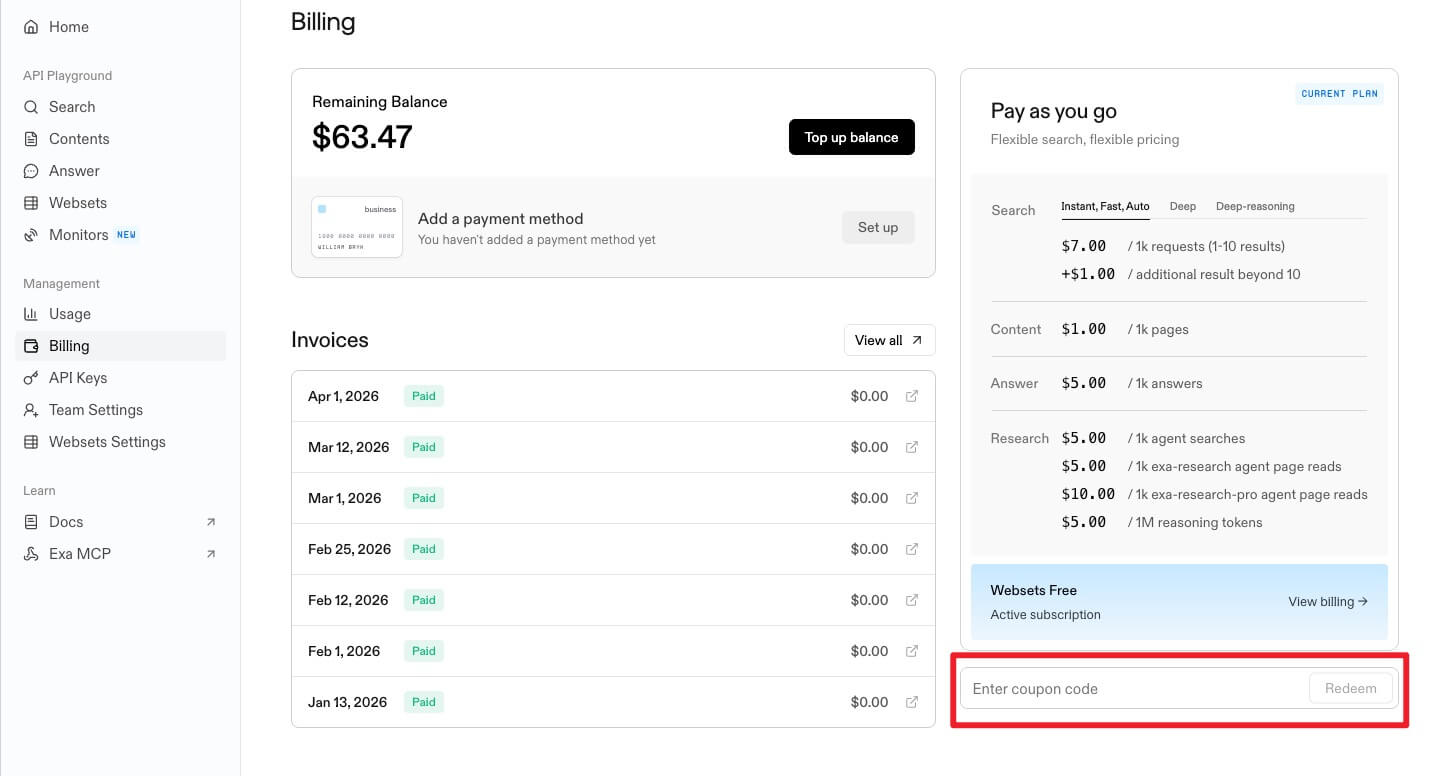Screen dimensions: 1432x776
Task: Follow the View billing link
Action: (1328, 602)
